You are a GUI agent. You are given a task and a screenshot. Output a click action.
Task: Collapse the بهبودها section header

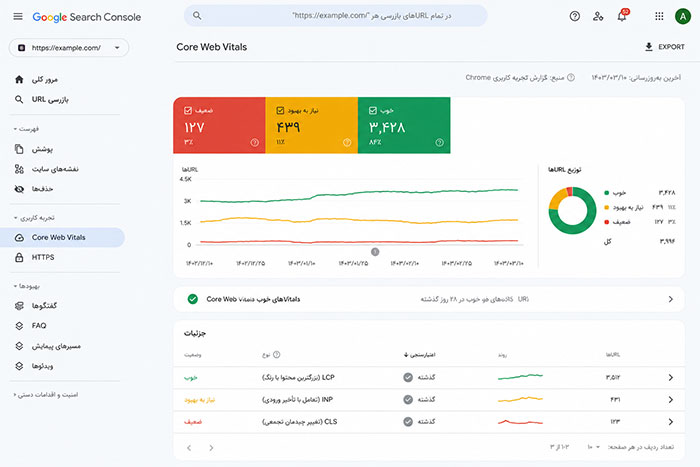(27, 286)
